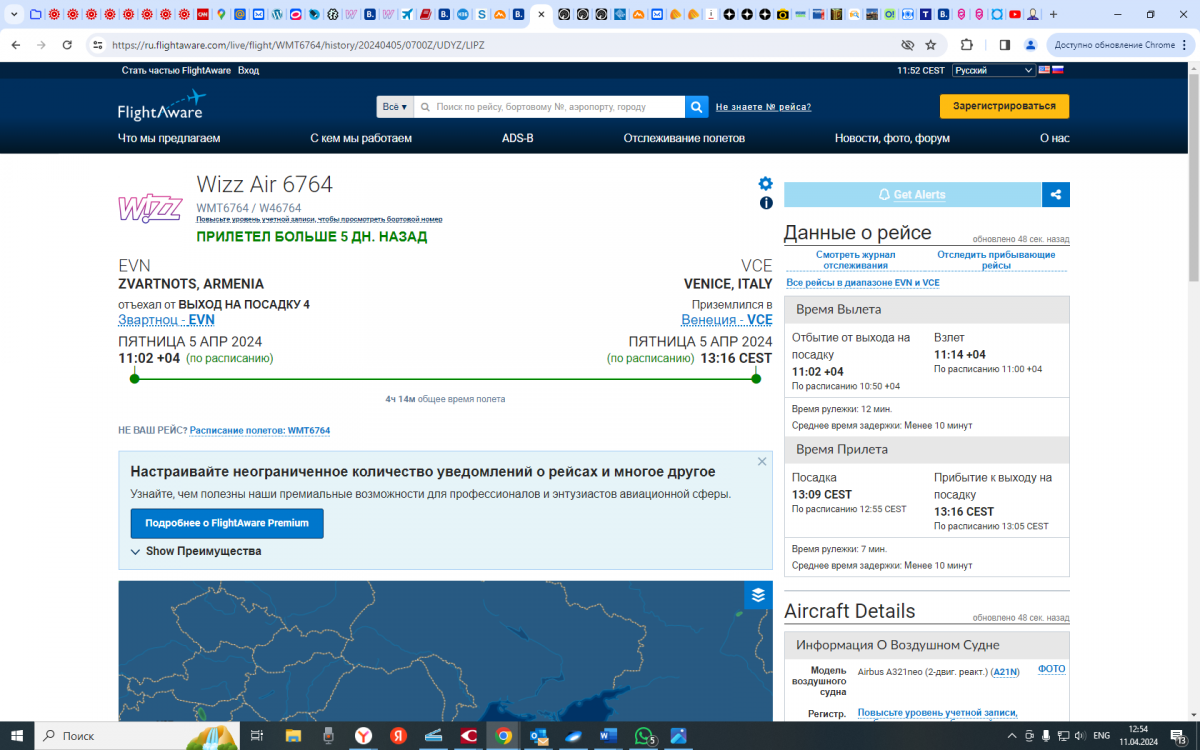Open Chrome side panel icon
The width and height of the screenshot is (1200, 750).
pos(1005,45)
